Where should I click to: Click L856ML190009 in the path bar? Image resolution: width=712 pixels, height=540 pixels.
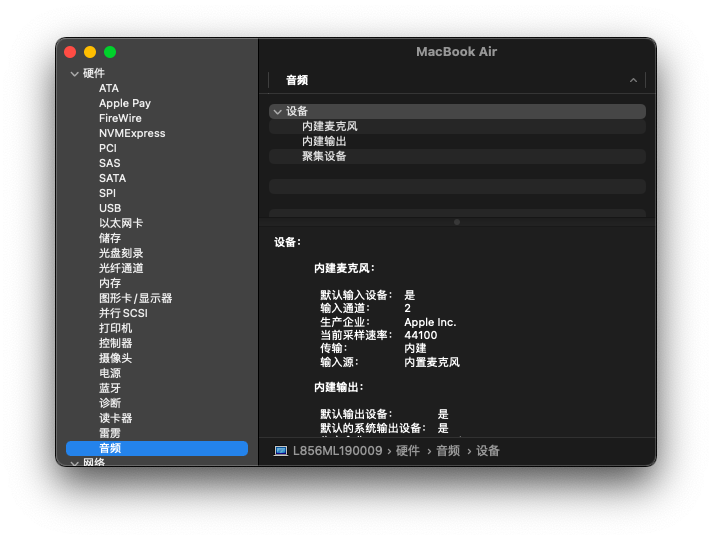point(337,451)
